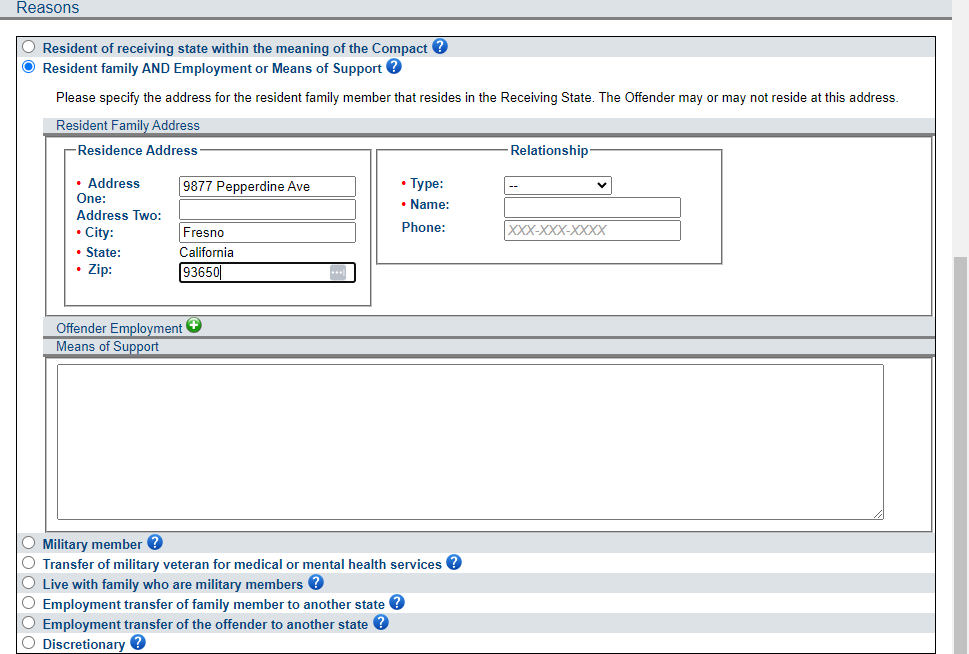
Task: Select Live with family military members option
Action: pos(28,583)
